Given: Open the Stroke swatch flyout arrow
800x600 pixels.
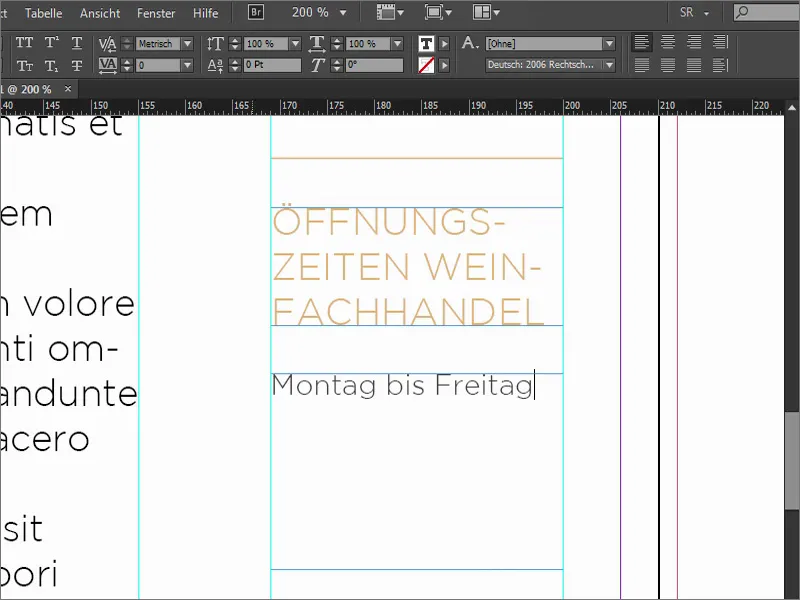Looking at the screenshot, I should (x=444, y=65).
